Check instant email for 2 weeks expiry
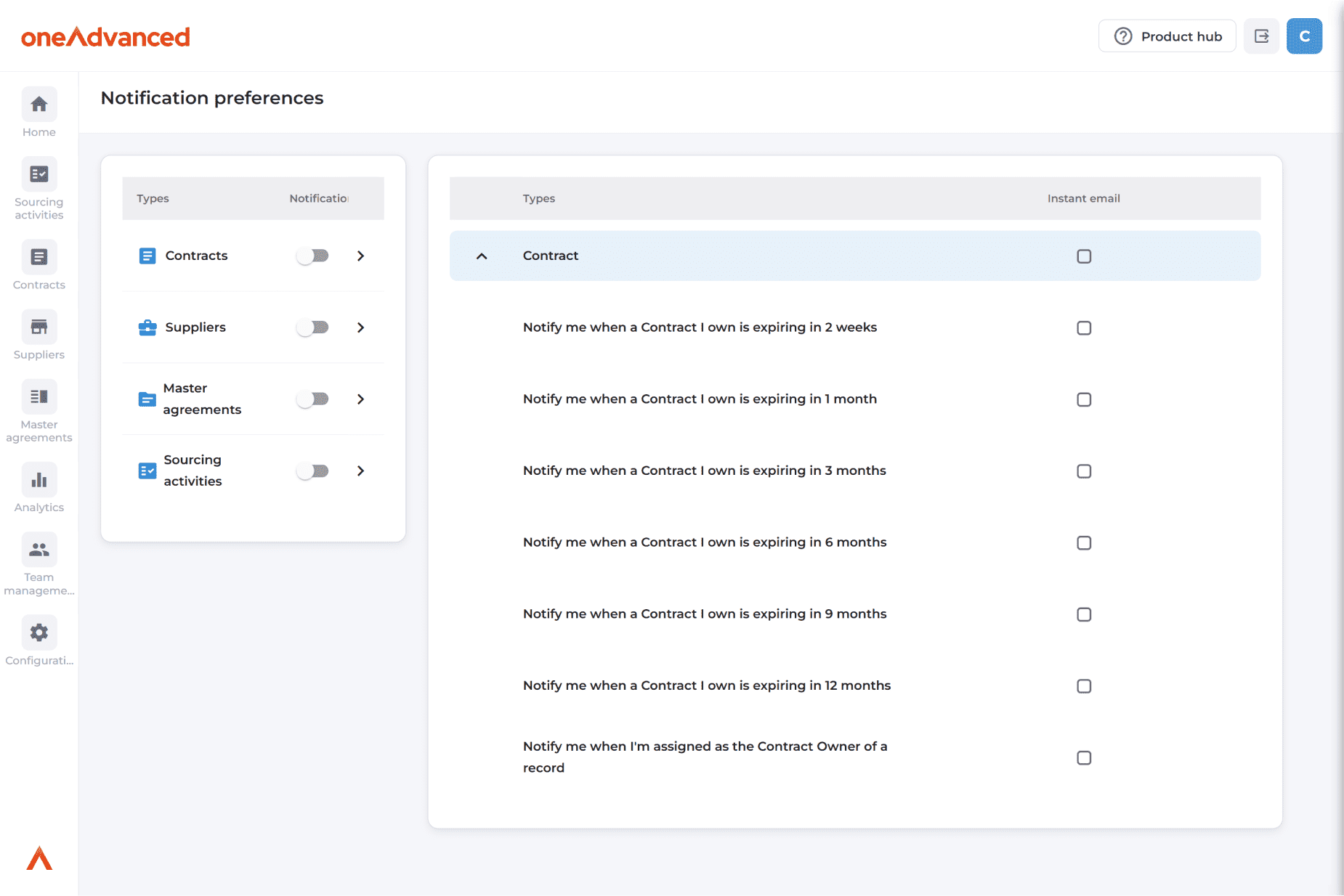 pyautogui.click(x=1084, y=328)
